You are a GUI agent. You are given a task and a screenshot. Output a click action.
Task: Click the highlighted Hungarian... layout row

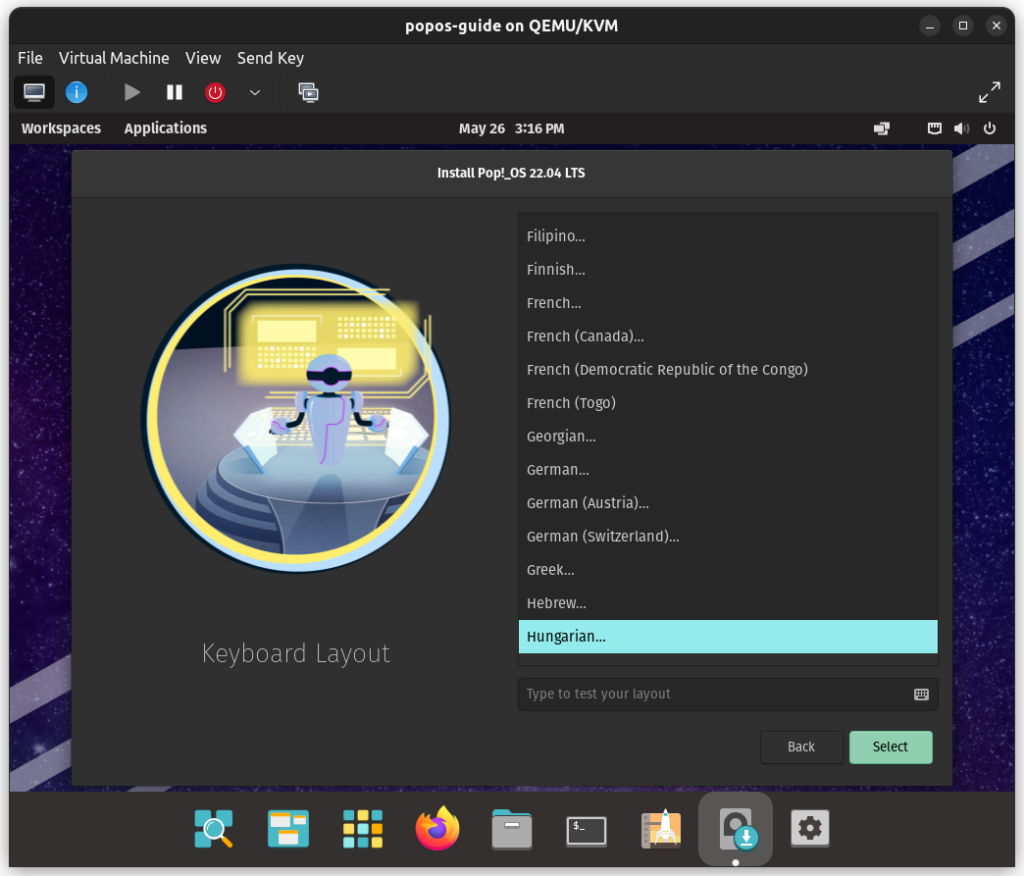(x=728, y=636)
